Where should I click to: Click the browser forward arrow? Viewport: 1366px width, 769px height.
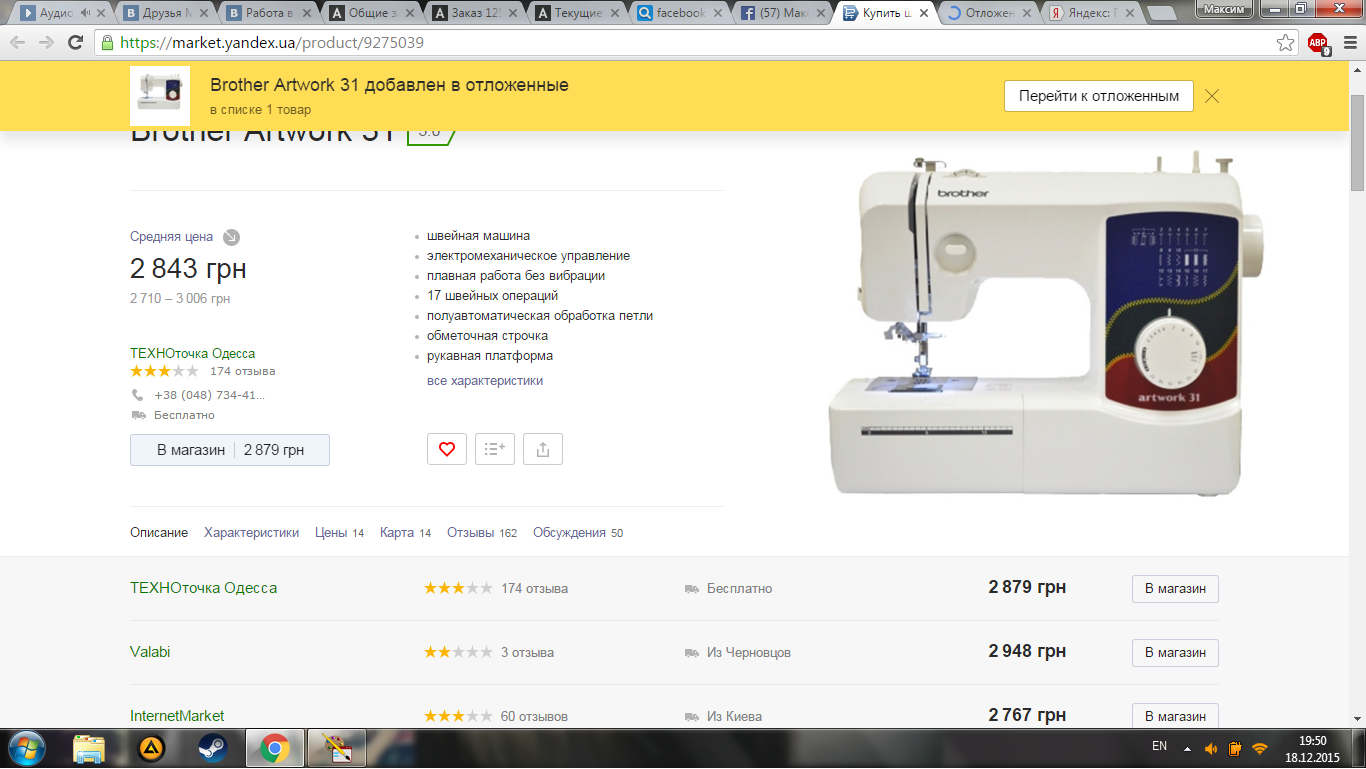pyautogui.click(x=46, y=43)
